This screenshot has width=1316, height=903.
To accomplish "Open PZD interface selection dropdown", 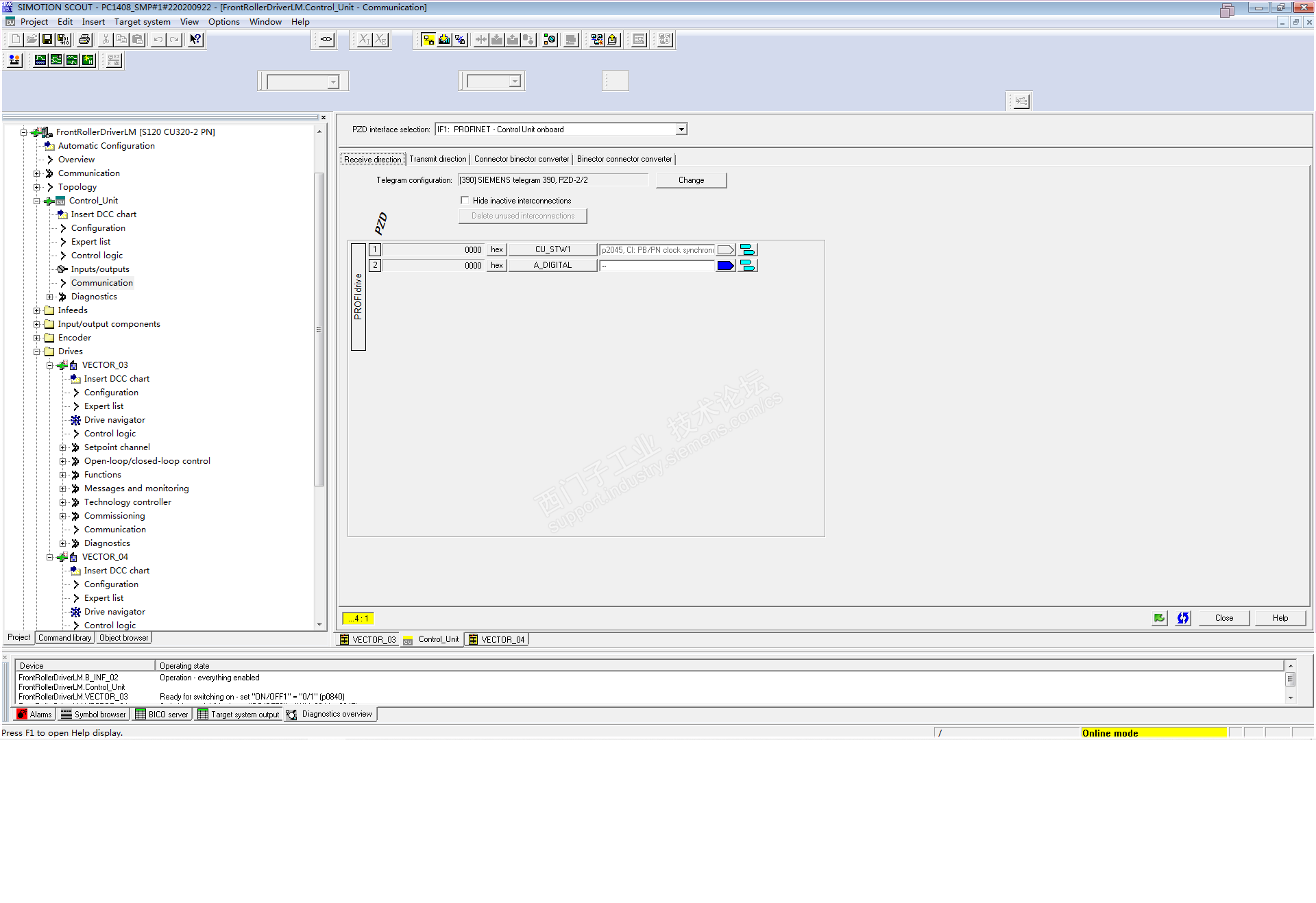I will pos(681,129).
